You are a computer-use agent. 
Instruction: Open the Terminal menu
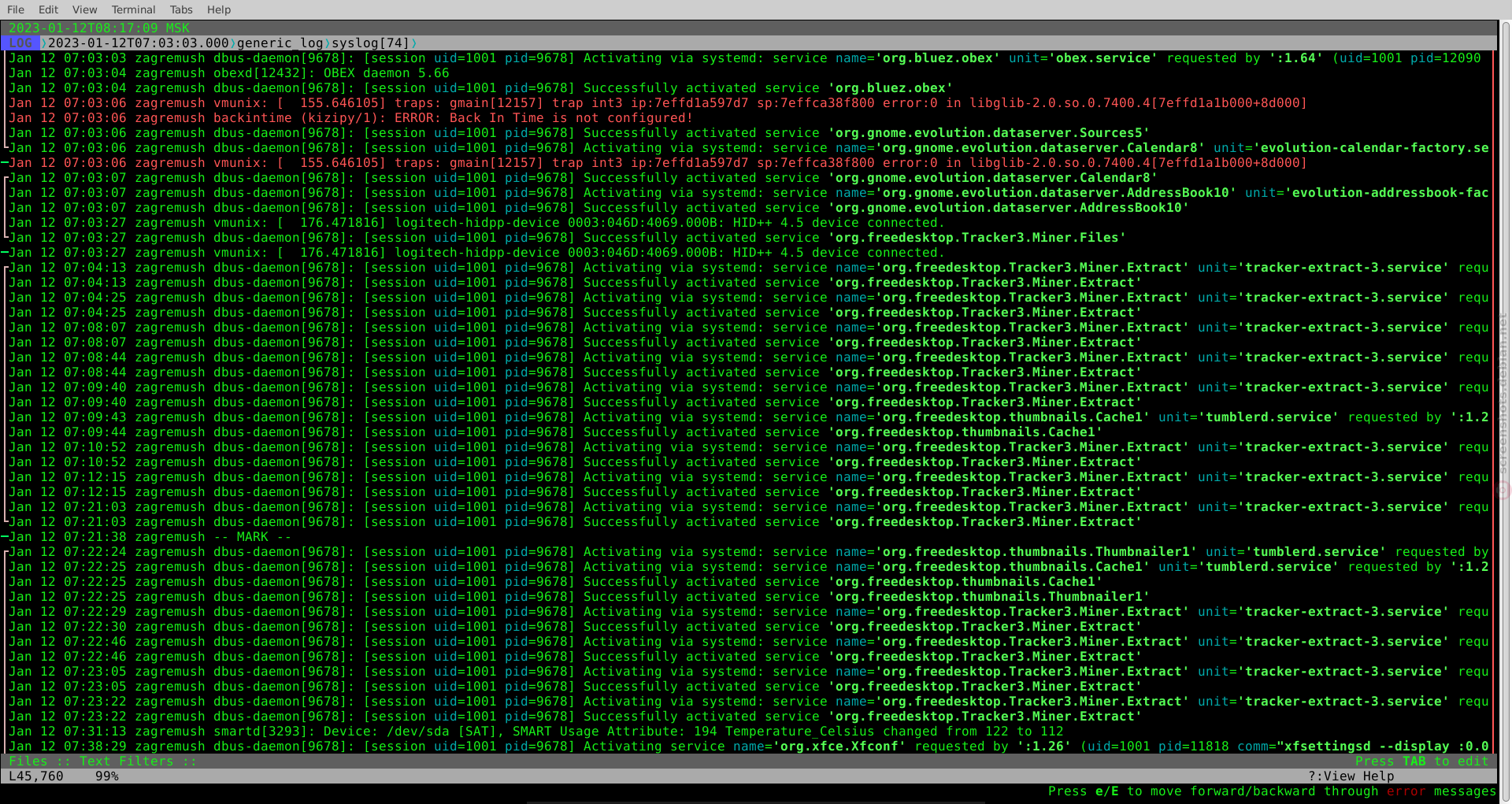pyautogui.click(x=133, y=9)
